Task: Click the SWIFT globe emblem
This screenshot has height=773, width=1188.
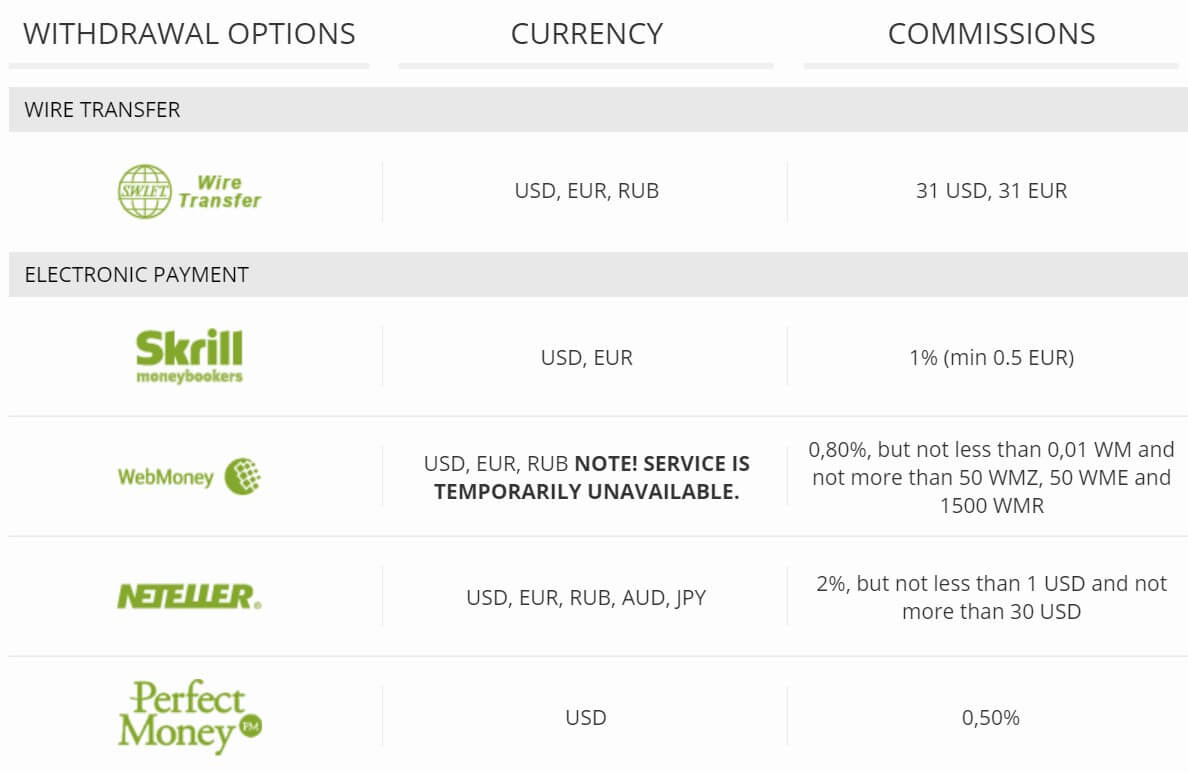Action: (145, 192)
